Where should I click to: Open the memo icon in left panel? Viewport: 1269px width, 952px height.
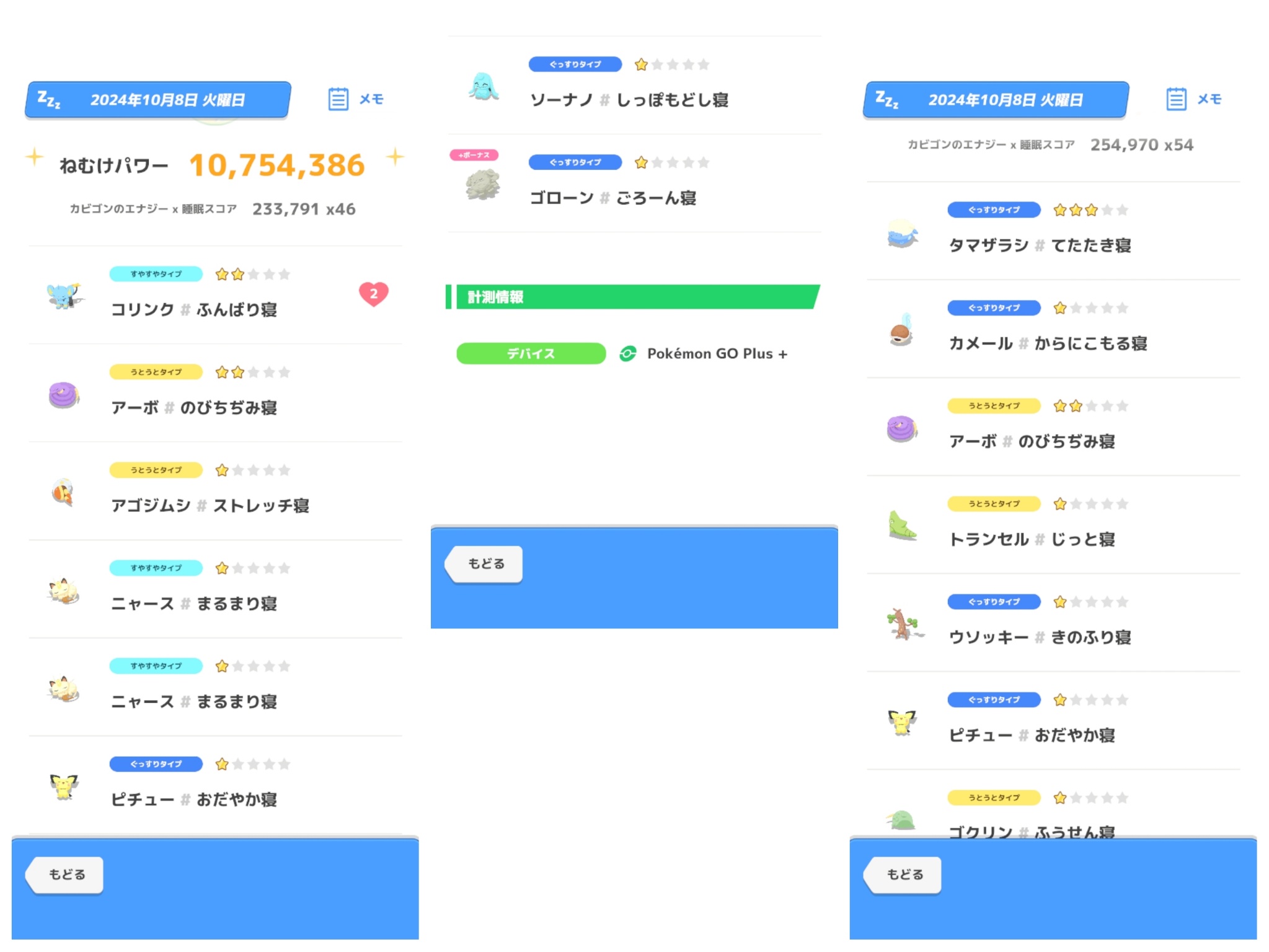[x=338, y=99]
